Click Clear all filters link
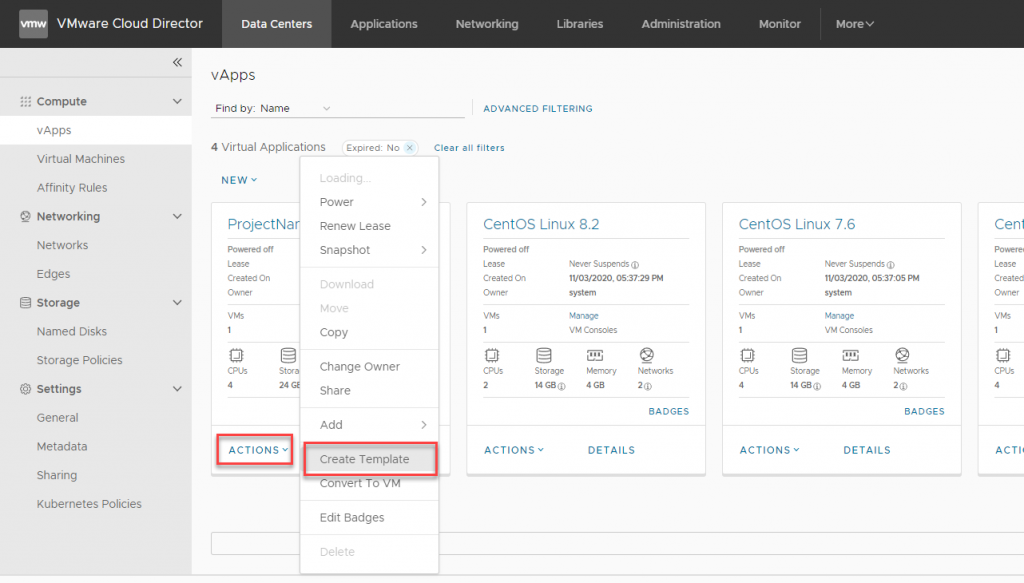 pos(469,148)
